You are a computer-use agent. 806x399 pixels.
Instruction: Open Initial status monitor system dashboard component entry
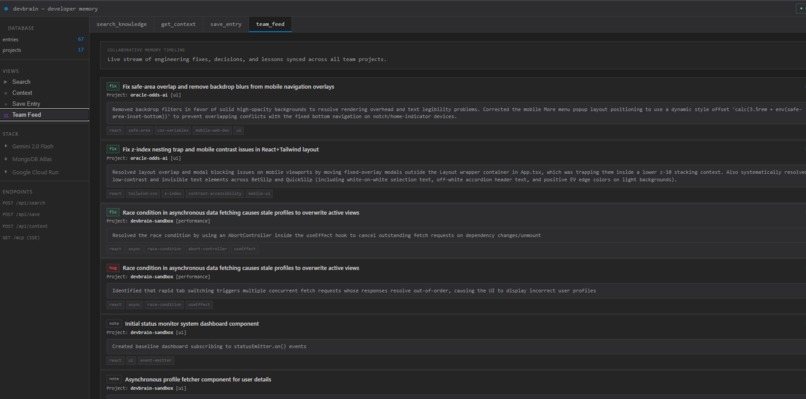click(x=192, y=324)
